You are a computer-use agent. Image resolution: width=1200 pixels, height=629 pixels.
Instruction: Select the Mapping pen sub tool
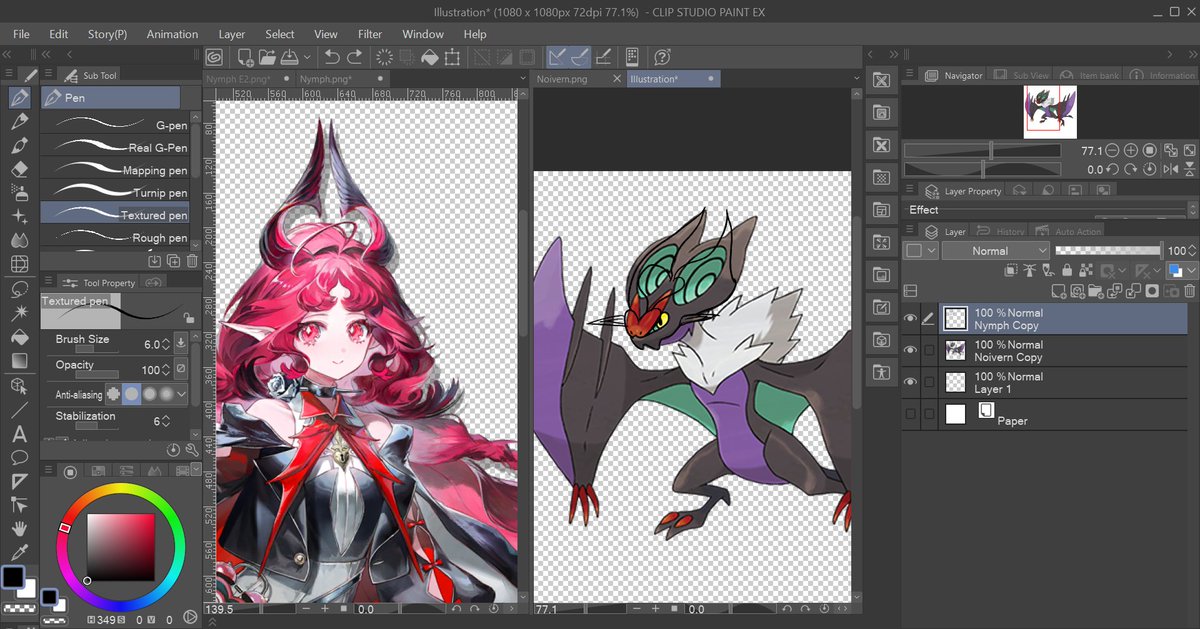[115, 170]
